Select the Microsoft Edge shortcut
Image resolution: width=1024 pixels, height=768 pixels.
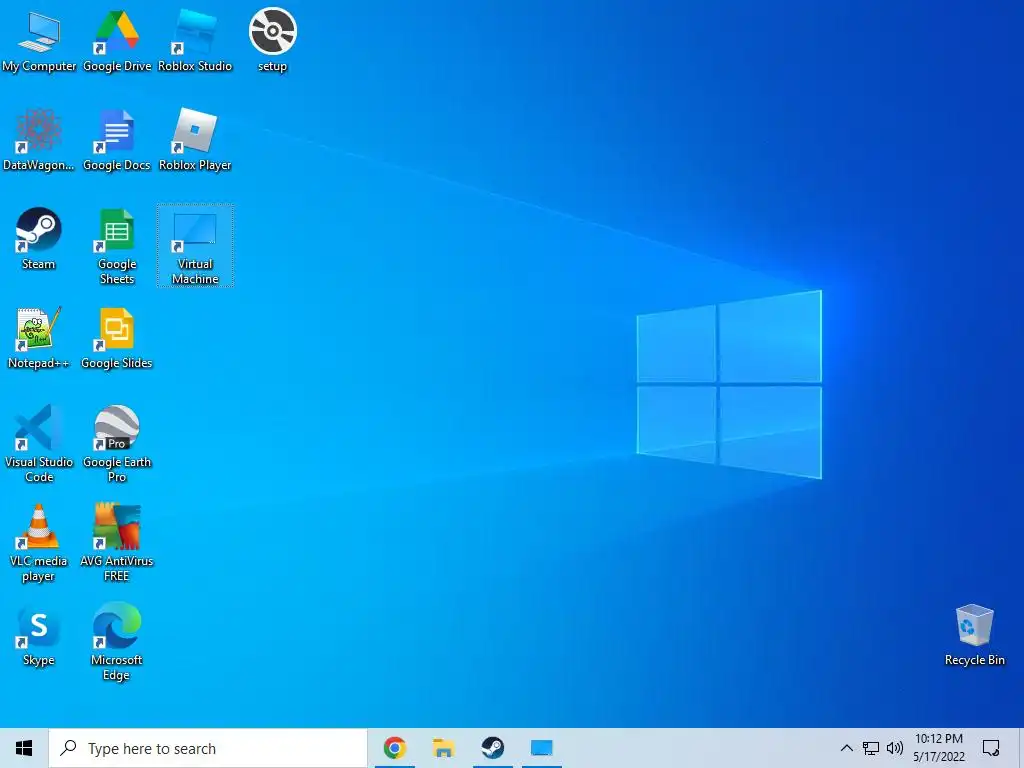point(117,642)
